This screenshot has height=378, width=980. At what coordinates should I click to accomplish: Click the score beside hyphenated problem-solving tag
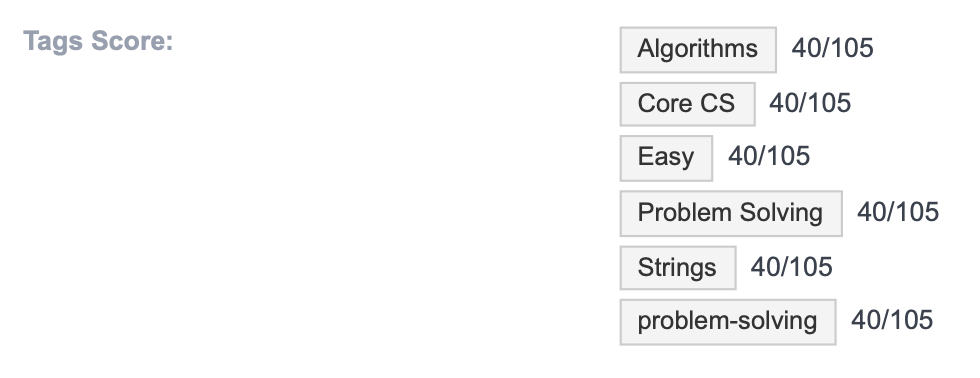(892, 320)
